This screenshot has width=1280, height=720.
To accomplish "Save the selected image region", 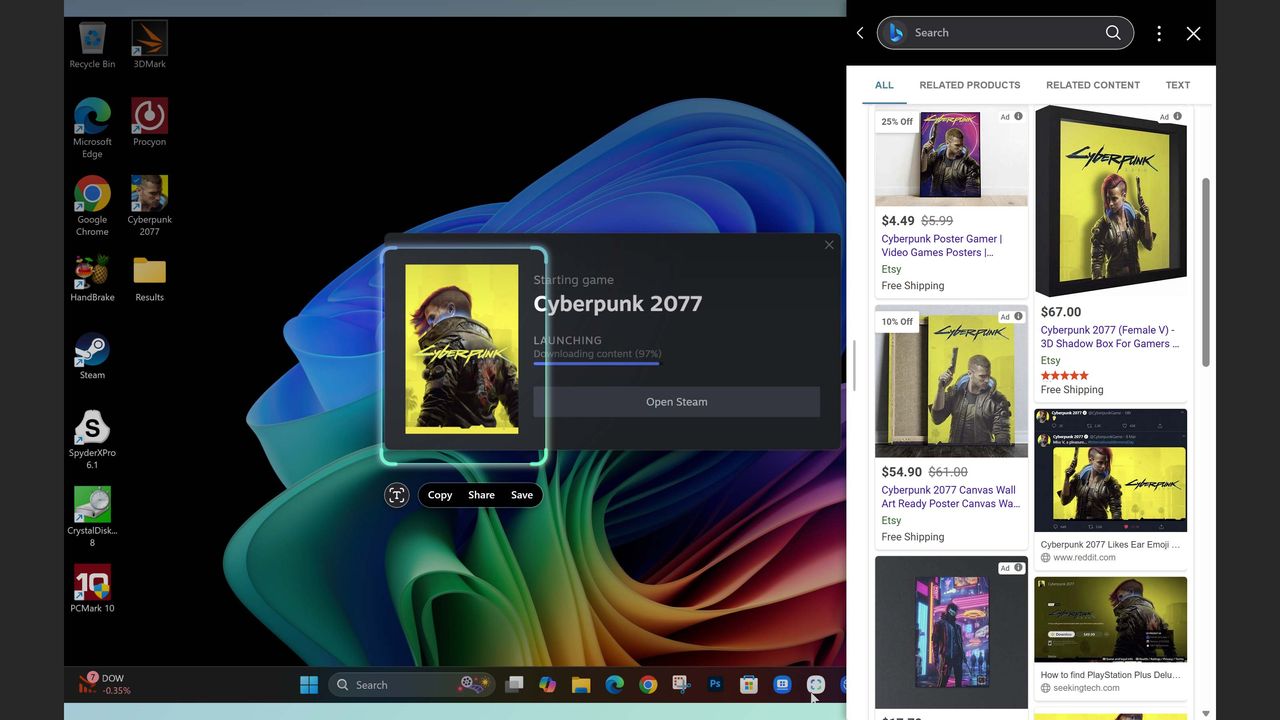I will click(x=522, y=495).
